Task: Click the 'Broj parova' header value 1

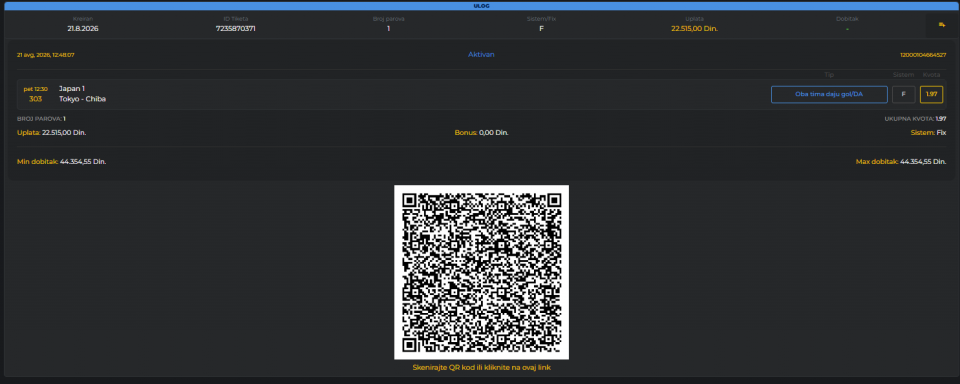Action: [389, 29]
